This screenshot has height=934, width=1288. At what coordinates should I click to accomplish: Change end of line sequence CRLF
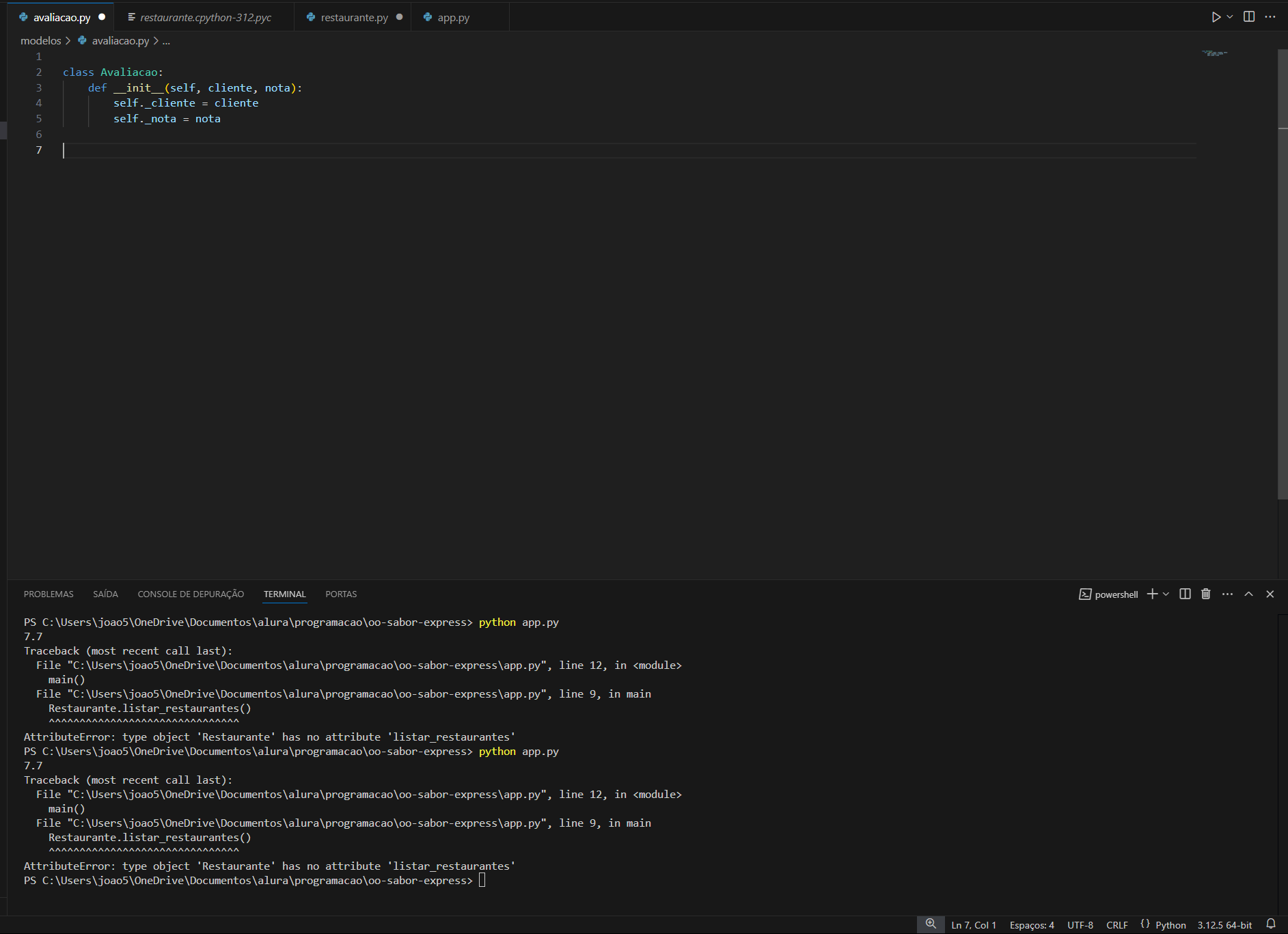click(x=1117, y=925)
